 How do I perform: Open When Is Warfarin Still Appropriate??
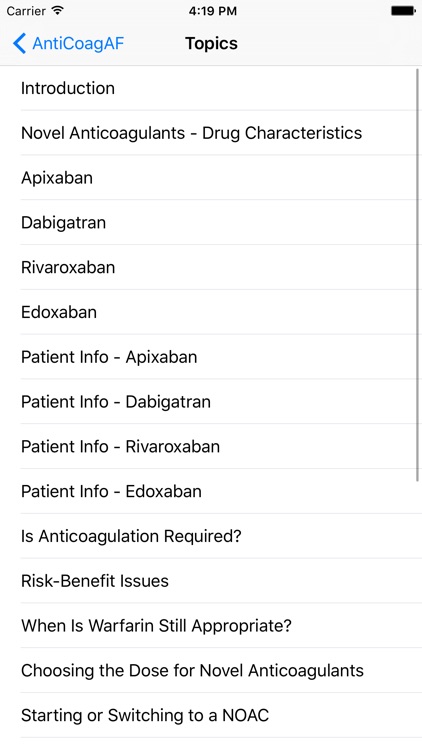[x=211, y=626]
